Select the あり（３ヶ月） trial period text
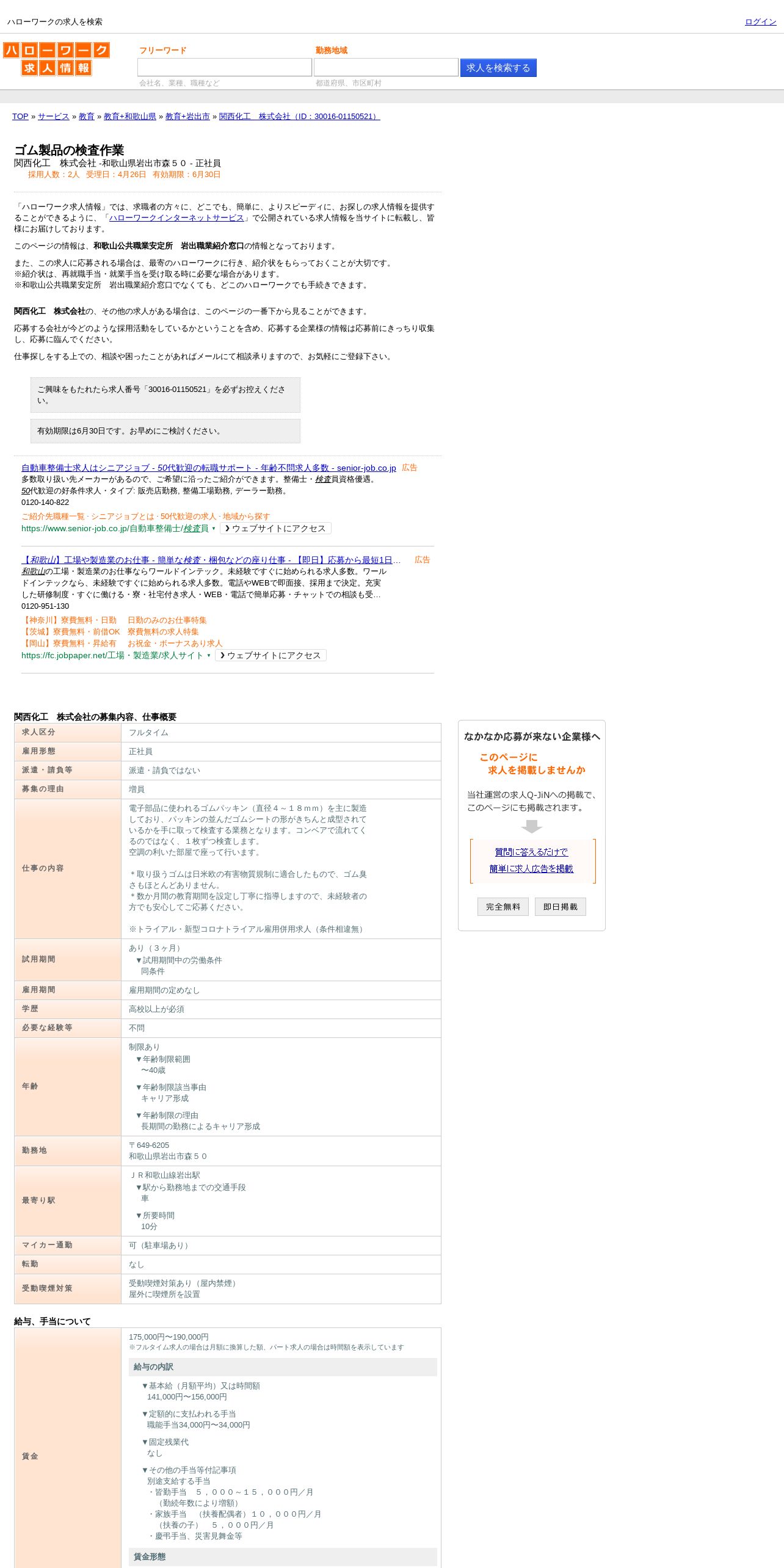 [156, 948]
